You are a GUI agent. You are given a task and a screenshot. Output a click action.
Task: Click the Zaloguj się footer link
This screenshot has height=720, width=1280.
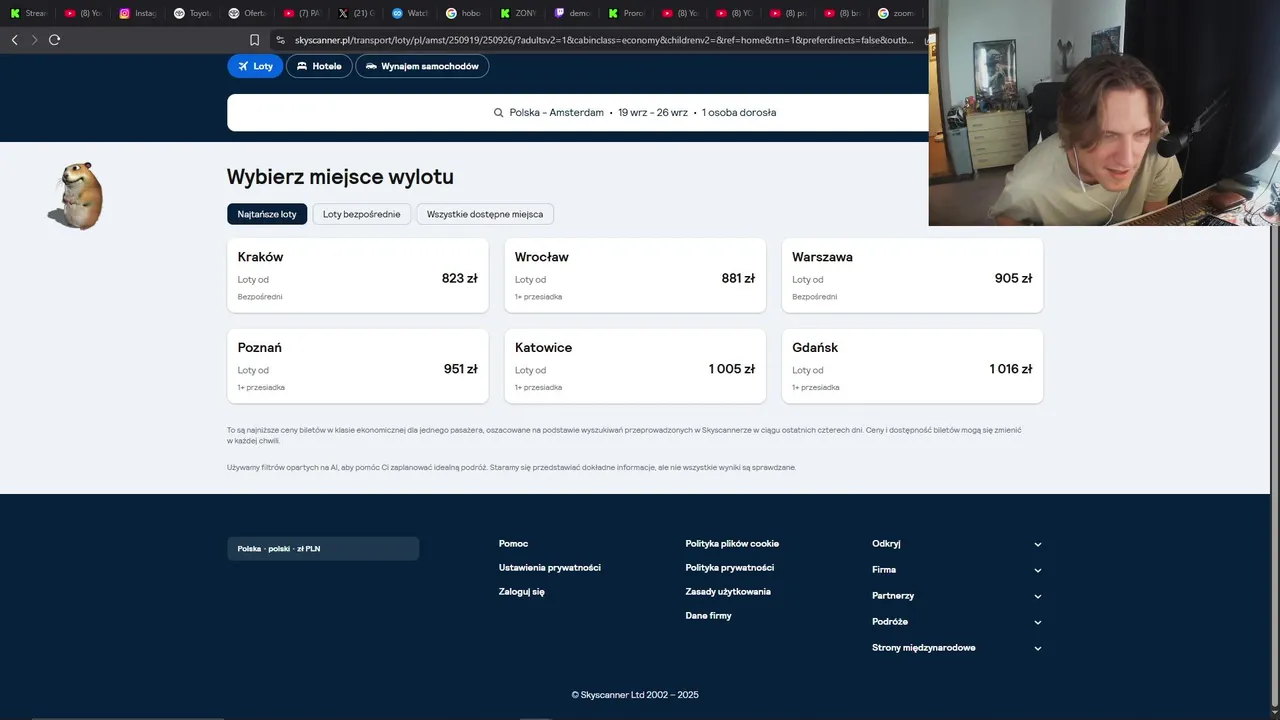pos(522,592)
